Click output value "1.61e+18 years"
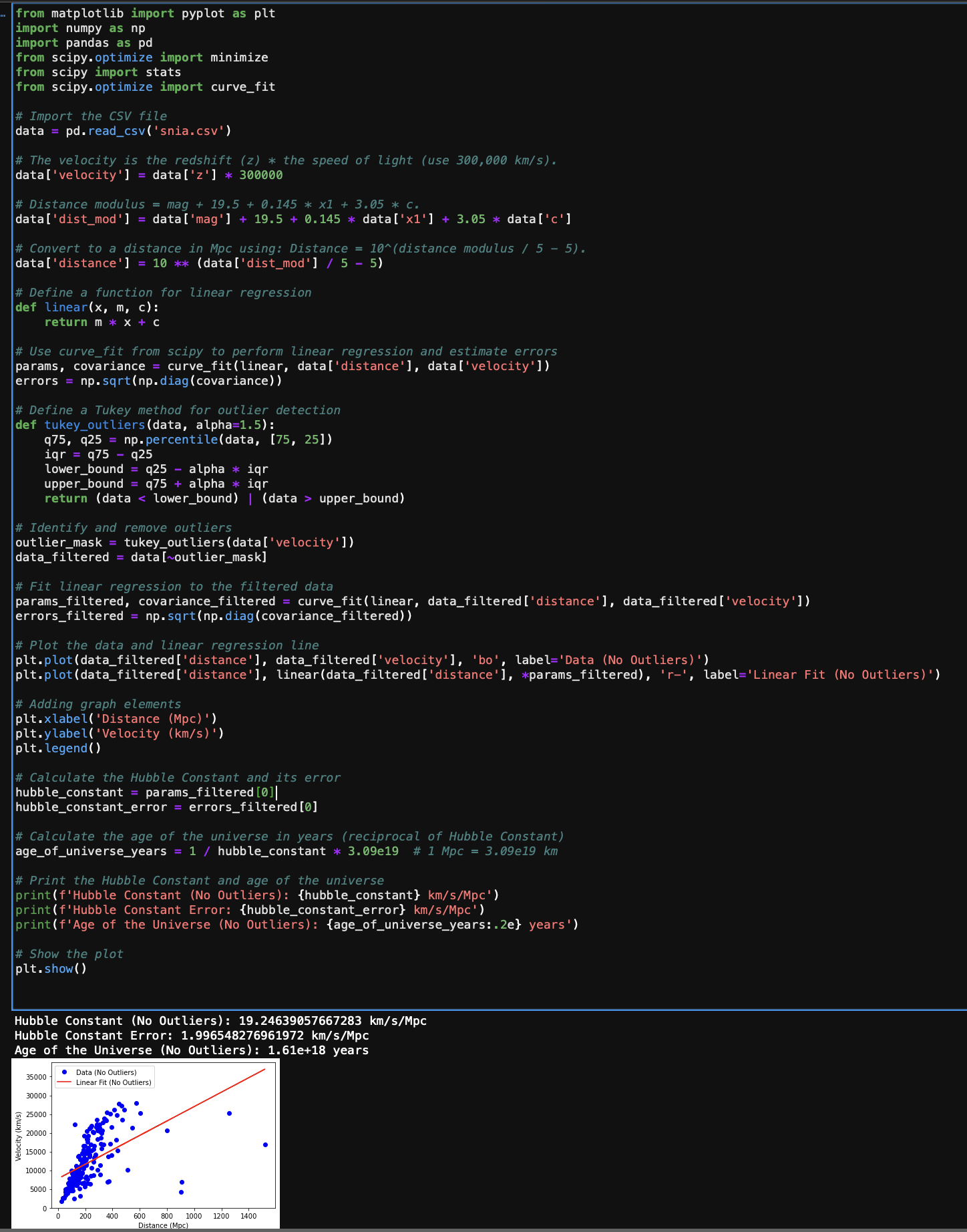Screen dimensions: 967x1232 tap(319, 1050)
